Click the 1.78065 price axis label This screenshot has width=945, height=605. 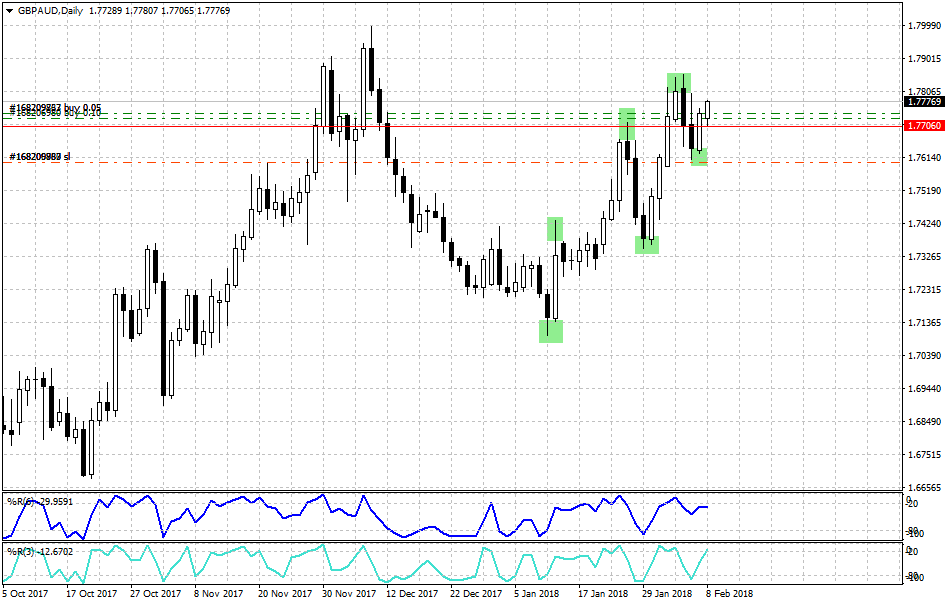pos(924,92)
